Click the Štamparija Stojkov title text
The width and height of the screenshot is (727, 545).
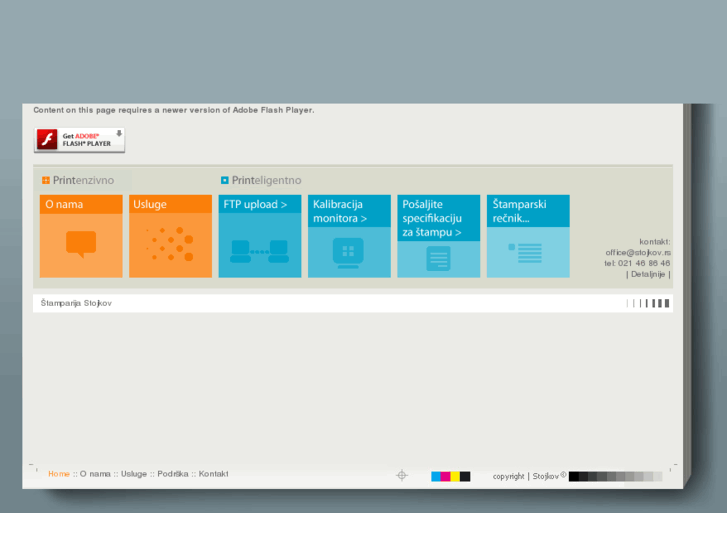pyautogui.click(x=76, y=303)
